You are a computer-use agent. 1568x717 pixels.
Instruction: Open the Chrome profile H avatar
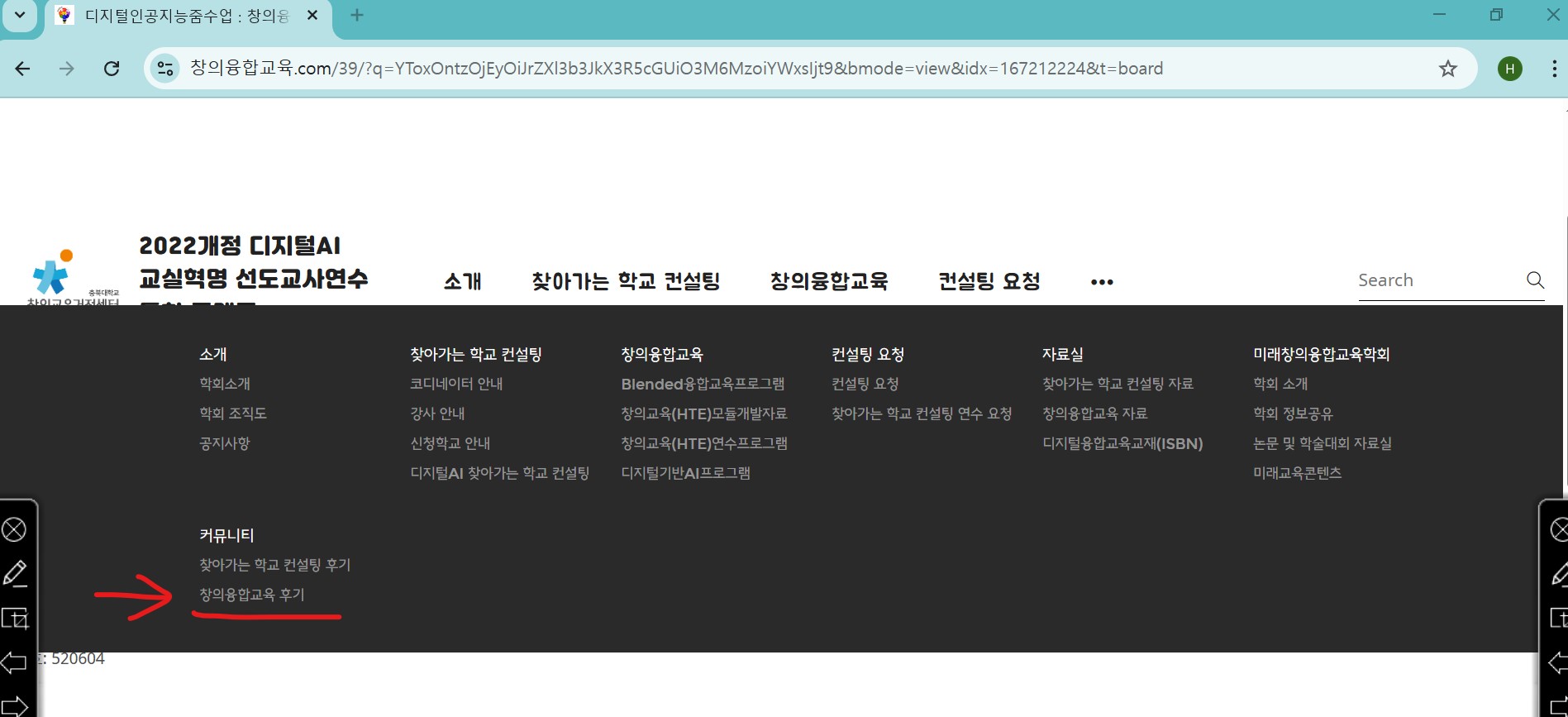coord(1510,69)
